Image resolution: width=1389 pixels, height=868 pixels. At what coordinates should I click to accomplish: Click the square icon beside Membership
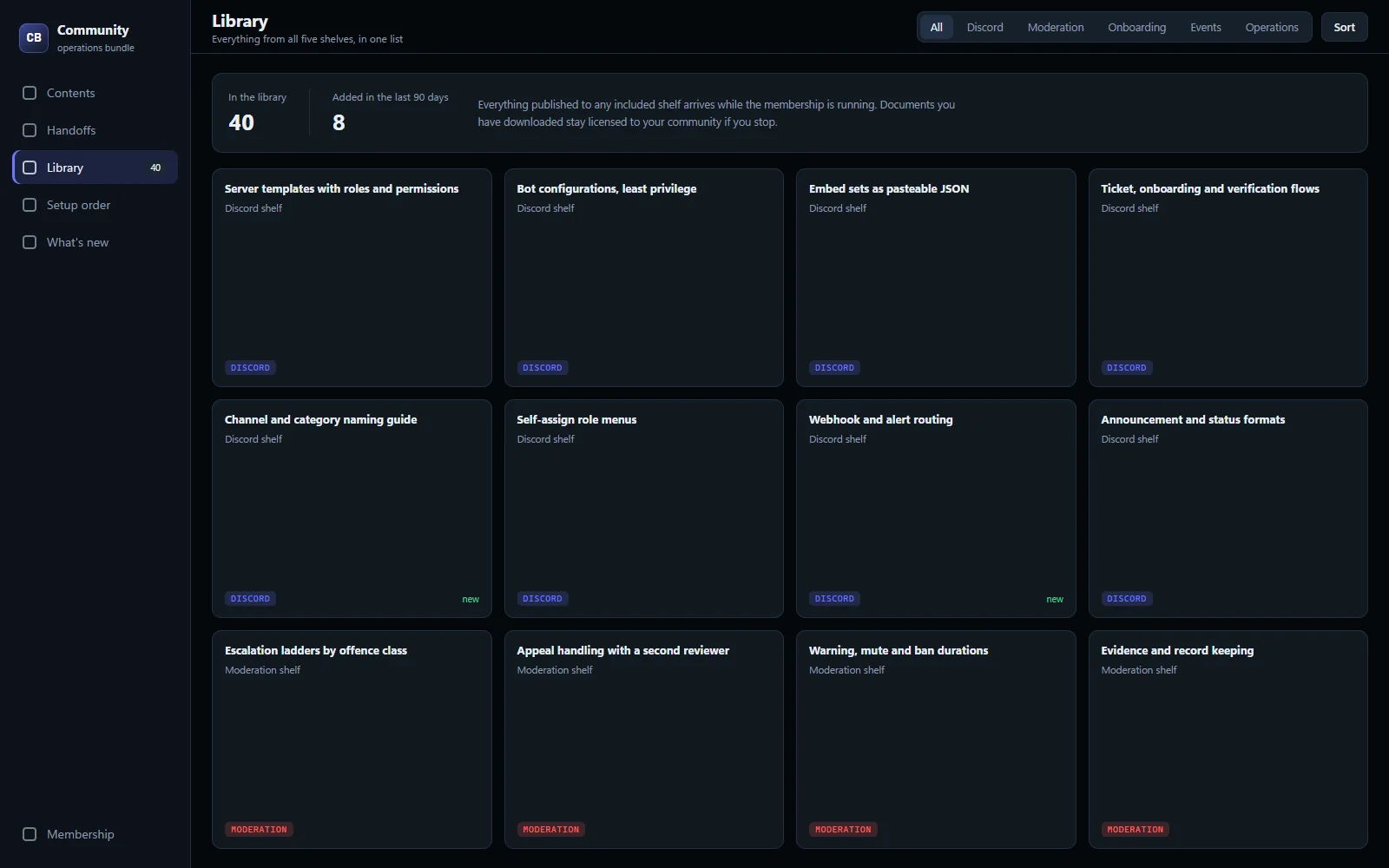(30, 834)
